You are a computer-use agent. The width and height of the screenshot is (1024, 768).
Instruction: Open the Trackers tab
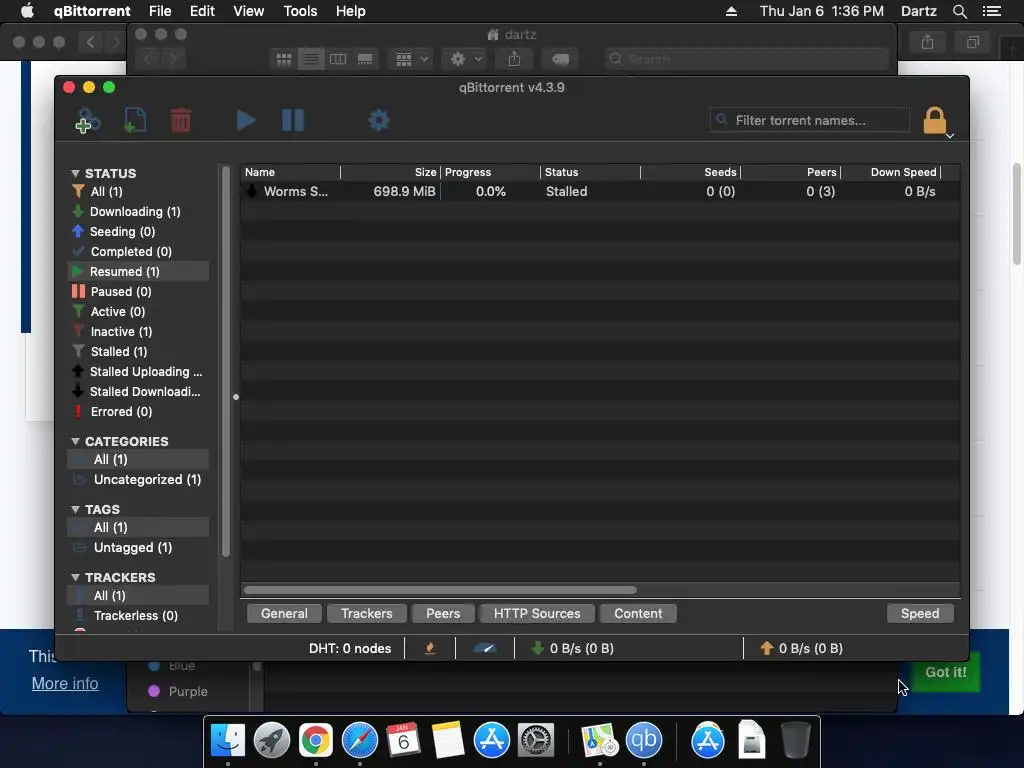[366, 614]
